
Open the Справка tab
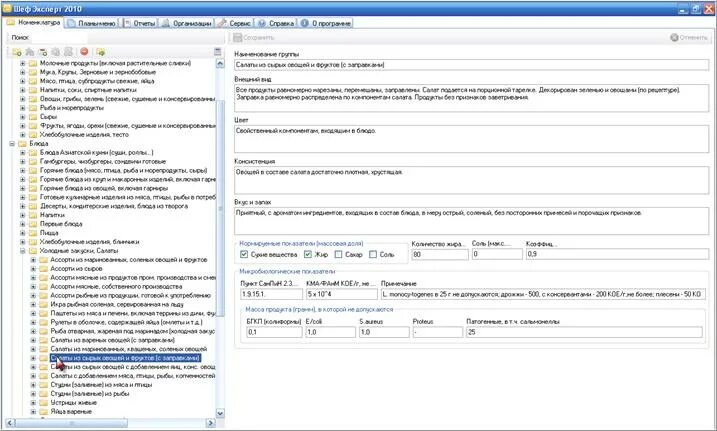(276, 23)
